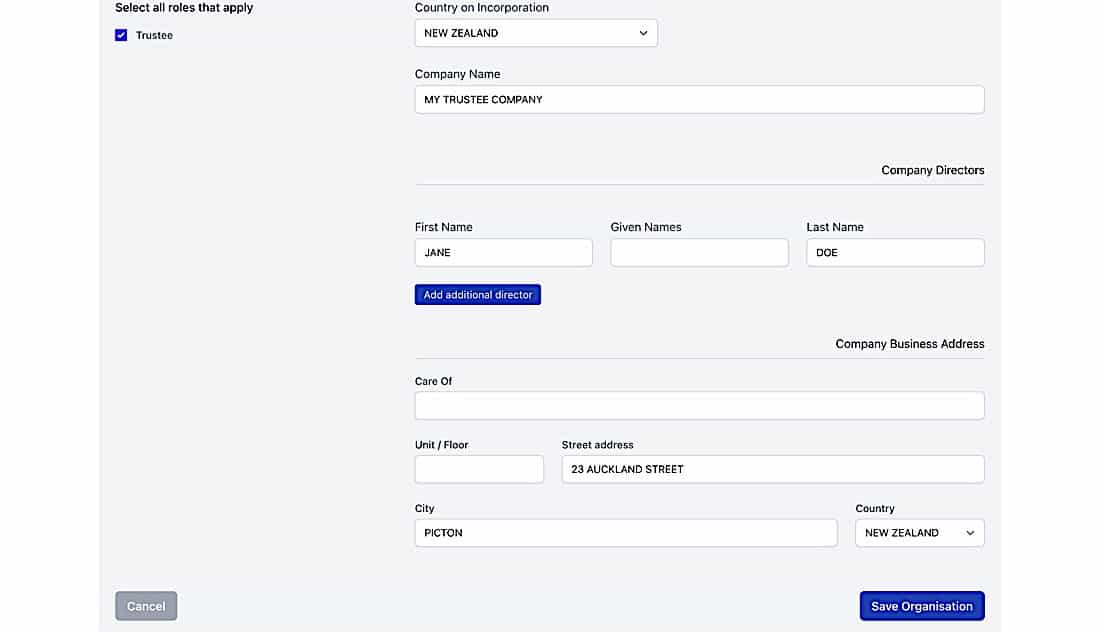The image size is (1102, 632).
Task: Click inside the First Name field showing JANE
Action: tap(503, 252)
